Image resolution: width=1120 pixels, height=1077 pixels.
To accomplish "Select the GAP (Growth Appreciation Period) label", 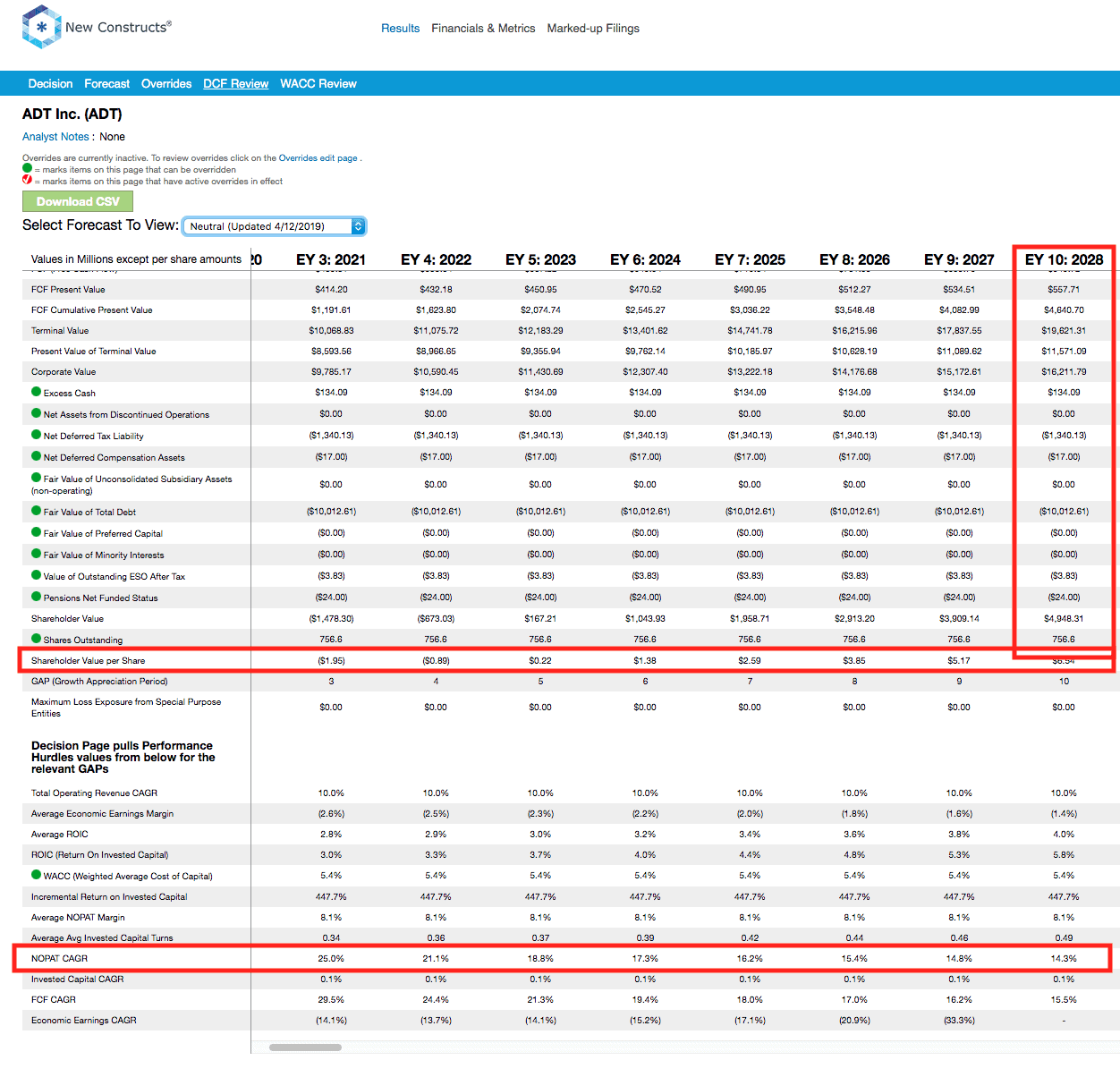I will tap(99, 682).
